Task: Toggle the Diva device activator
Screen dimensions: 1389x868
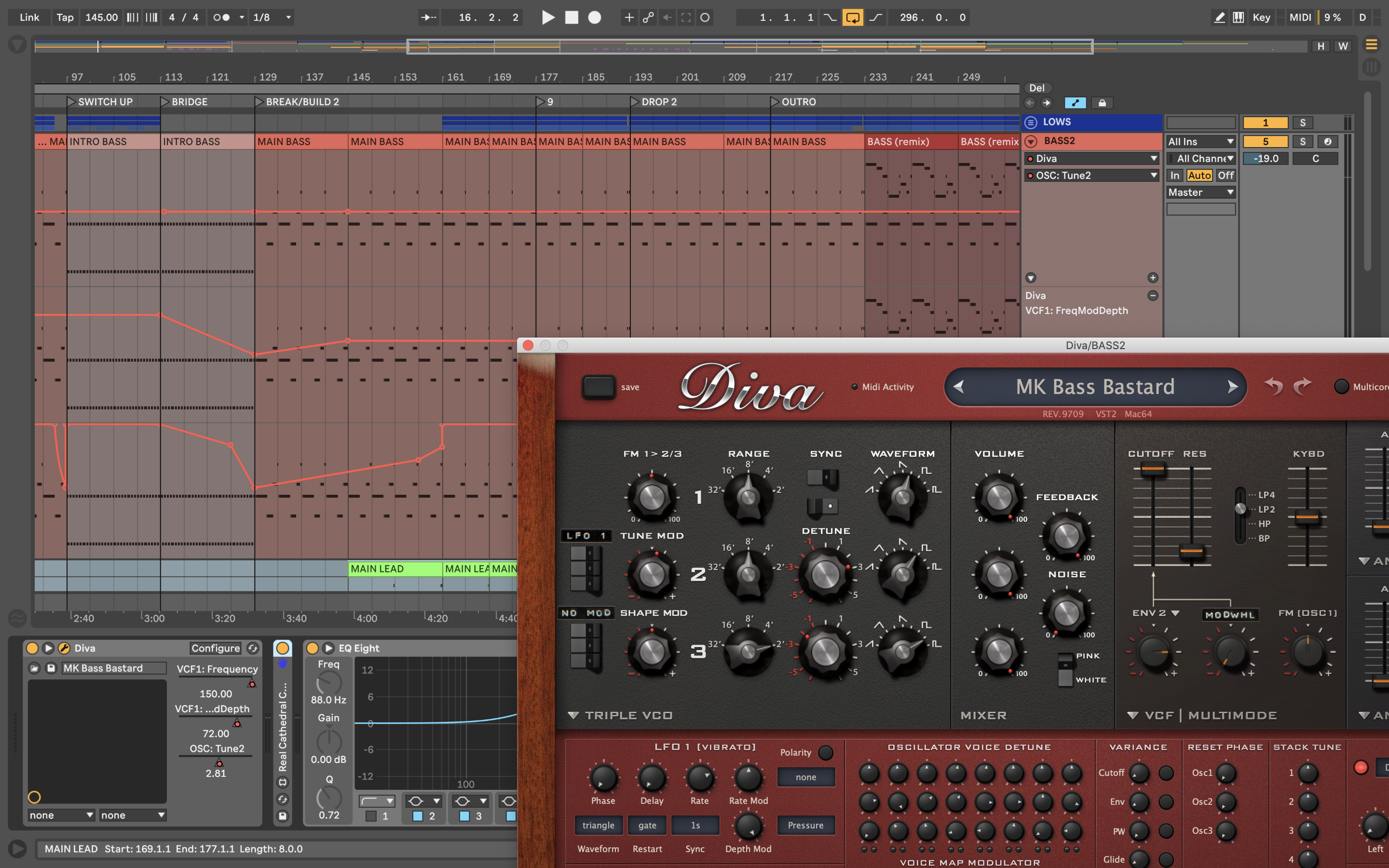Action: tap(32, 648)
